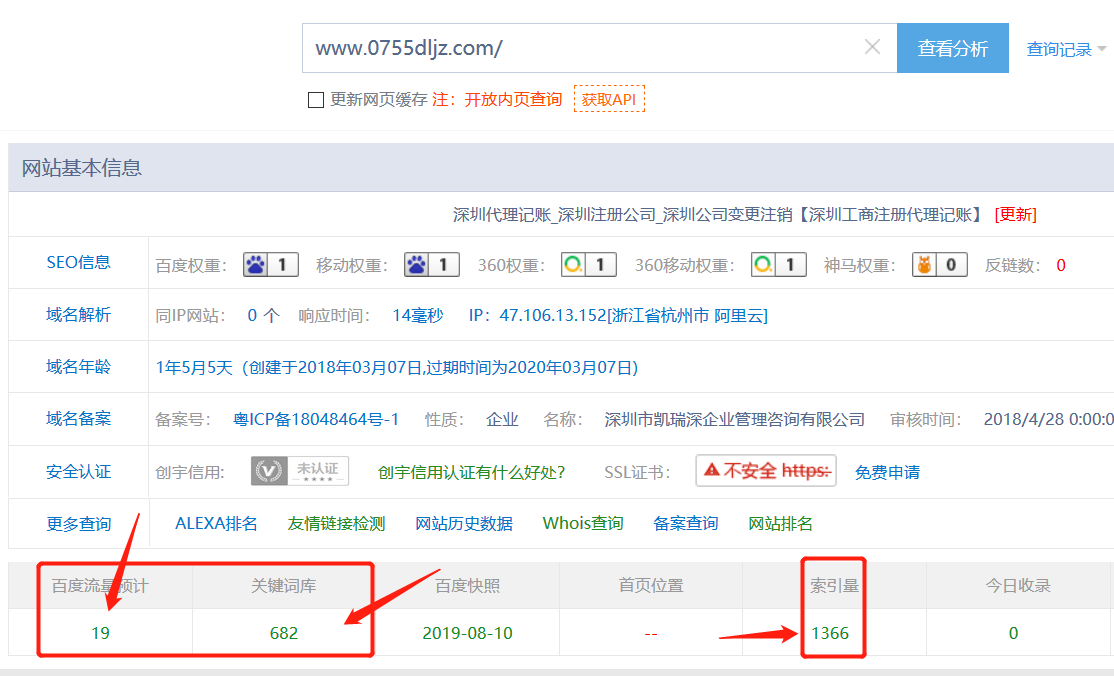Image resolution: width=1114 pixels, height=676 pixels.
Task: Click the company name 深圳市凯瑞深企业管理咨询有限公司
Action: (735, 419)
